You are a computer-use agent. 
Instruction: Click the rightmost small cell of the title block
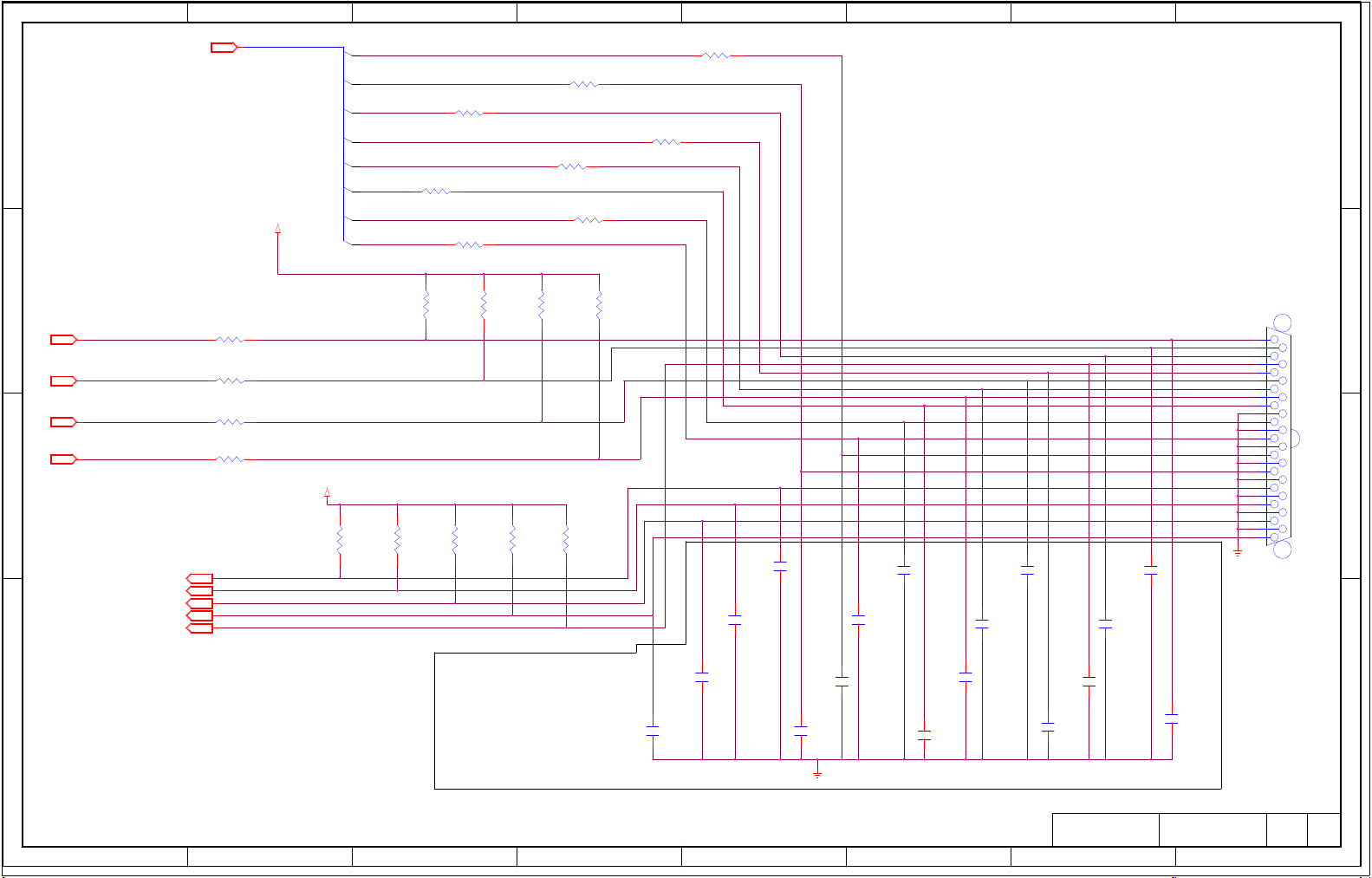pyautogui.click(x=1324, y=830)
